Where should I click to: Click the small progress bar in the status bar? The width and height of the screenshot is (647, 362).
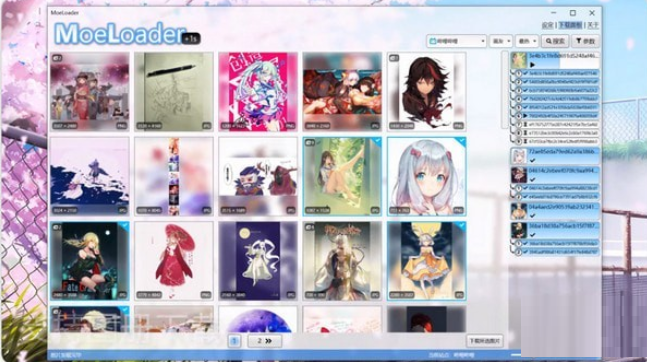(515, 355)
